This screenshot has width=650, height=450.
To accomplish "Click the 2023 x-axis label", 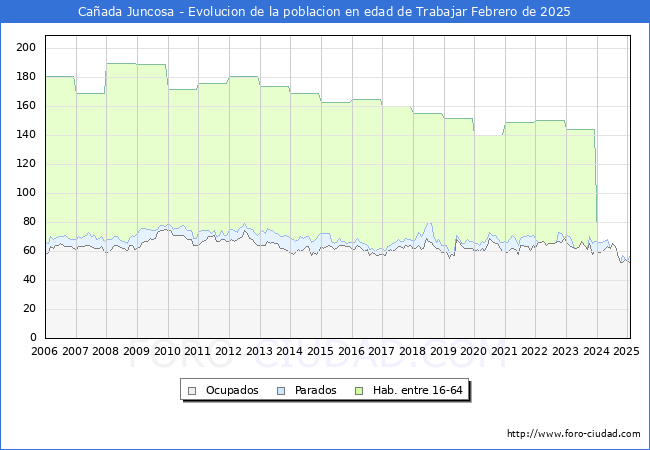I will [x=565, y=351].
